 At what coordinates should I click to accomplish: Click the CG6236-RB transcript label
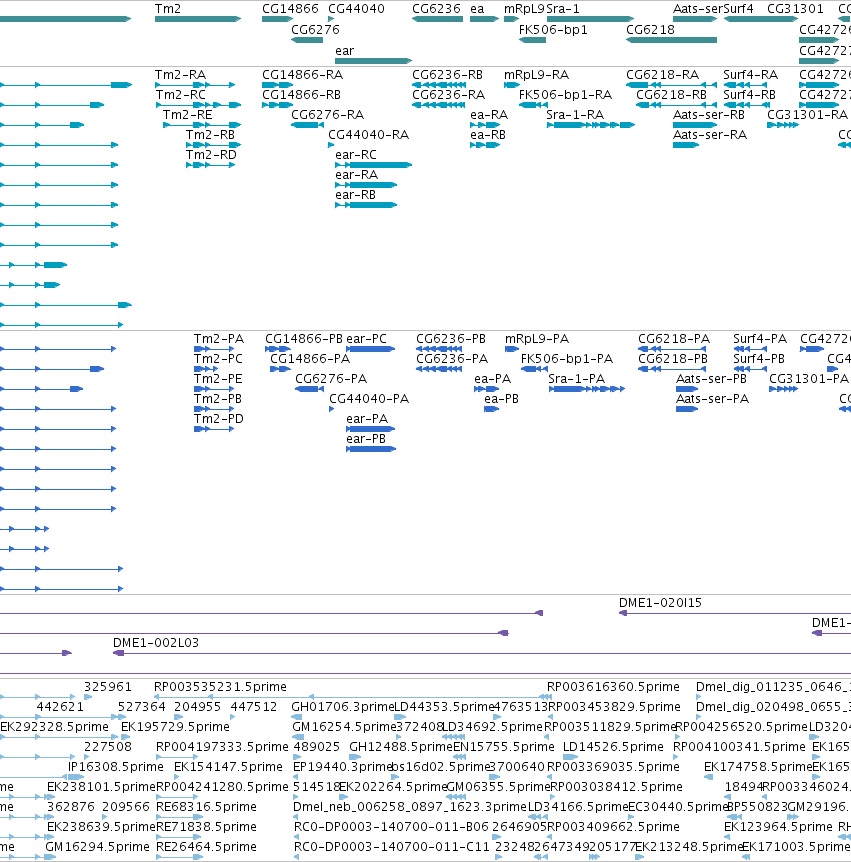[x=447, y=75]
